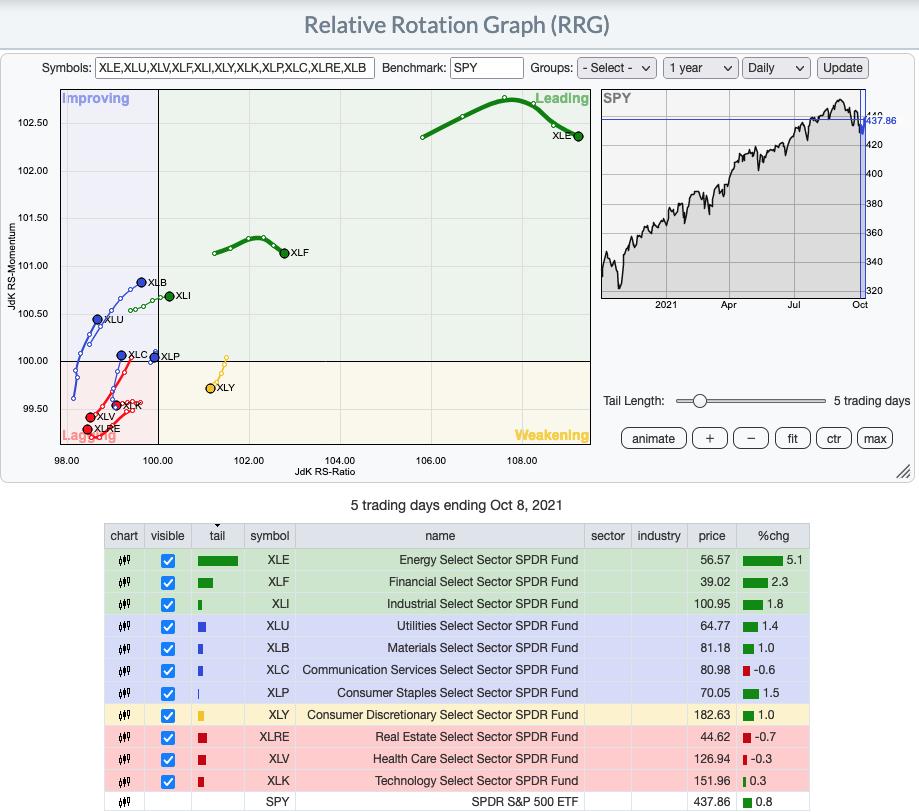Open the chart icon for XLB row
Image resolution: width=919 pixels, height=812 pixels.
124,648
